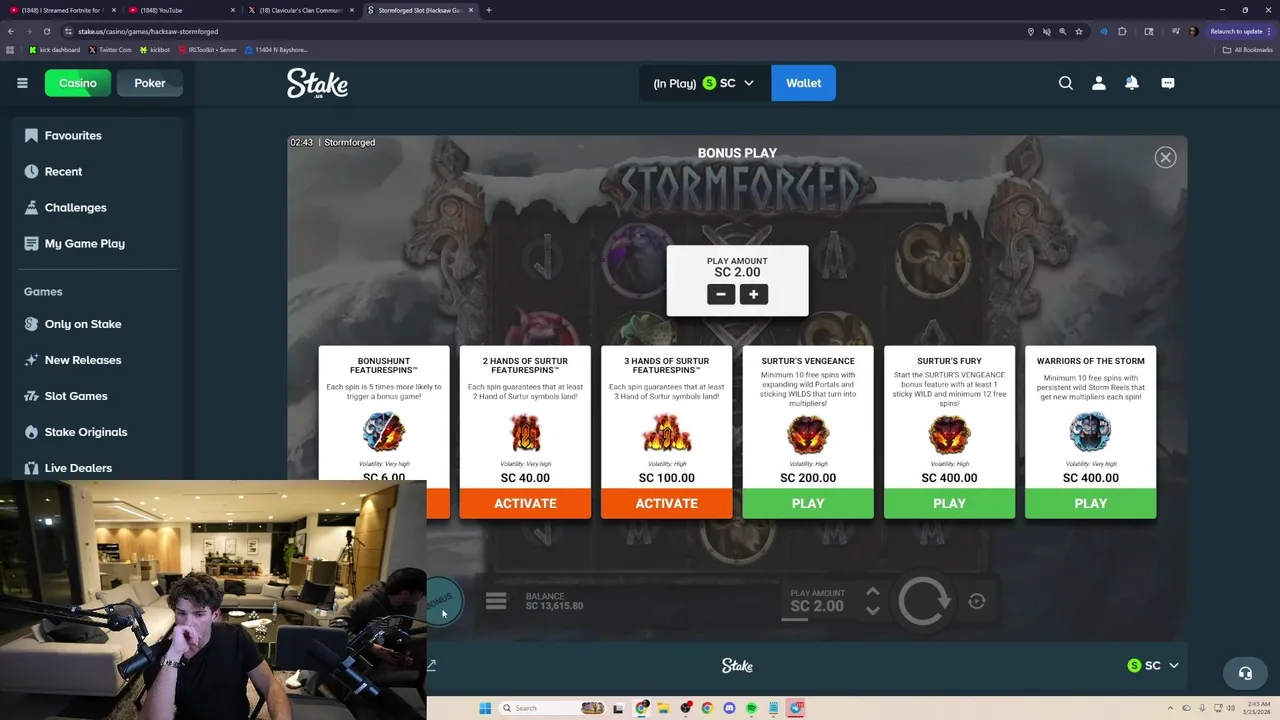
Task: Raise the play amount with up arrow
Action: 873,592
